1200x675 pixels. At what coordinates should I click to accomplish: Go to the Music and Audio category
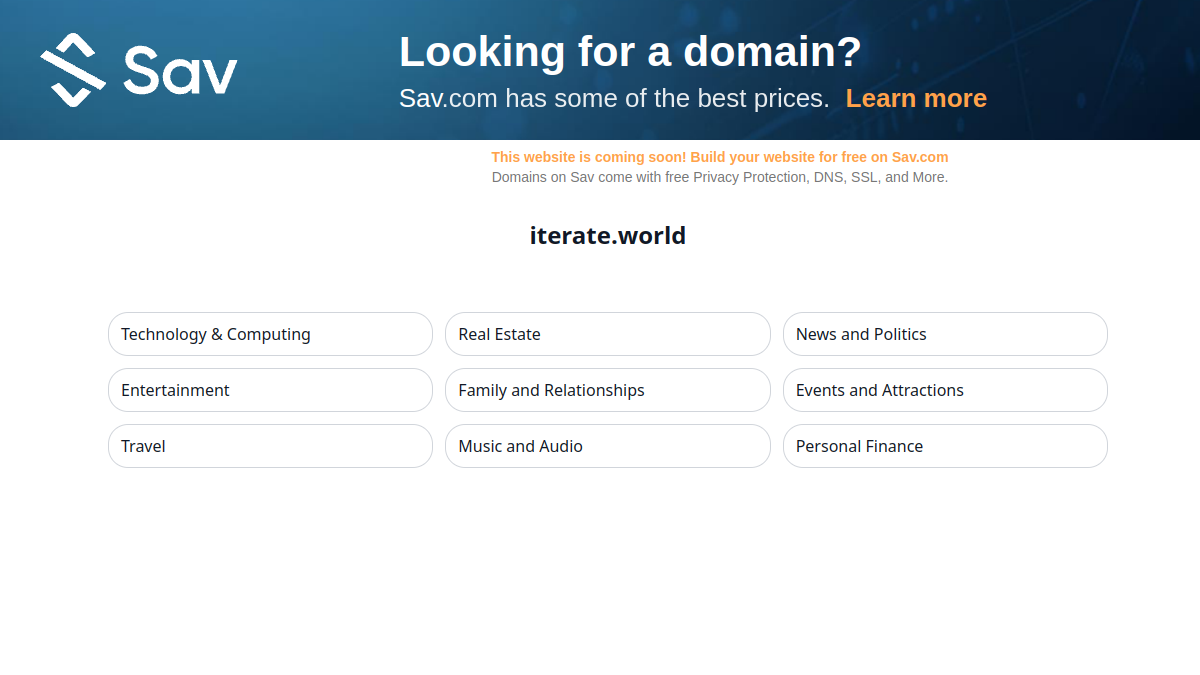(x=608, y=446)
